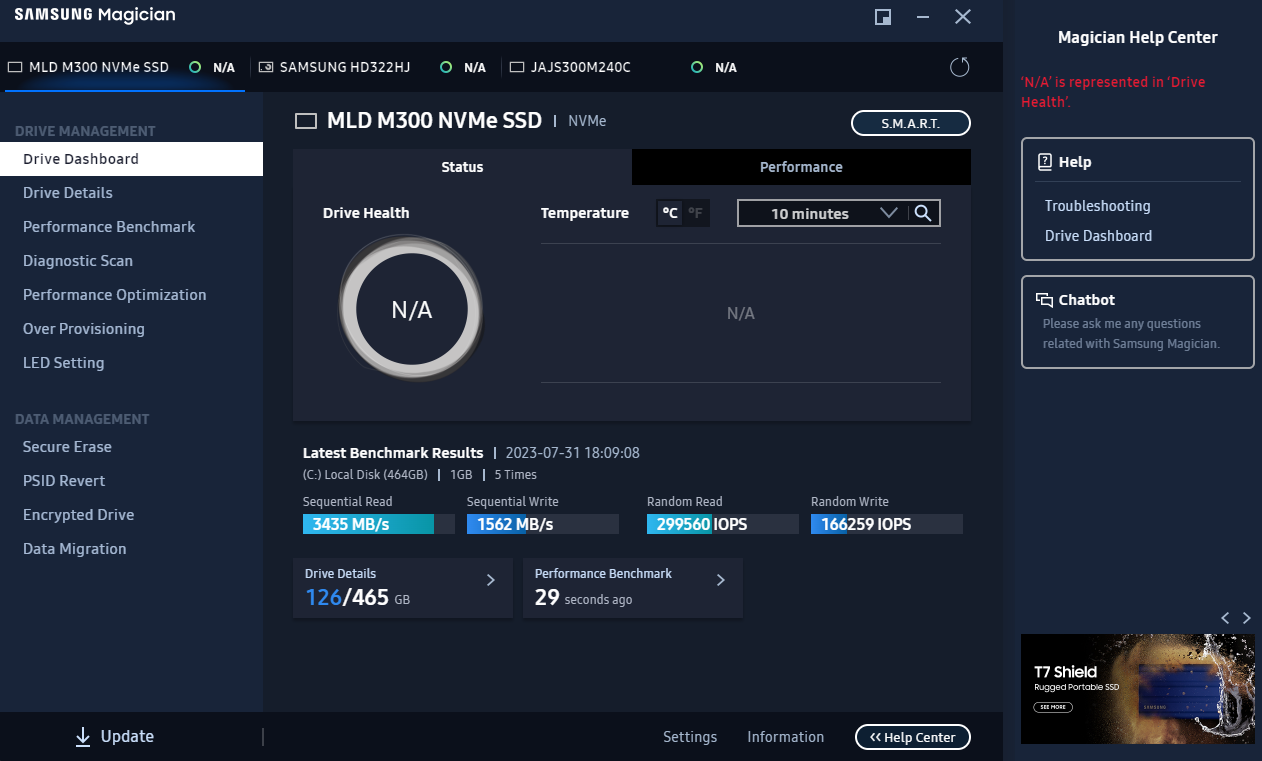
Task: Switch to the Status tab
Action: (x=462, y=167)
